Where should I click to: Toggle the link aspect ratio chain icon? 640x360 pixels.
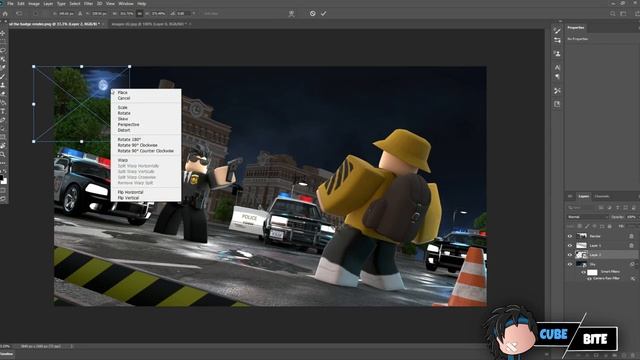click(140, 13)
